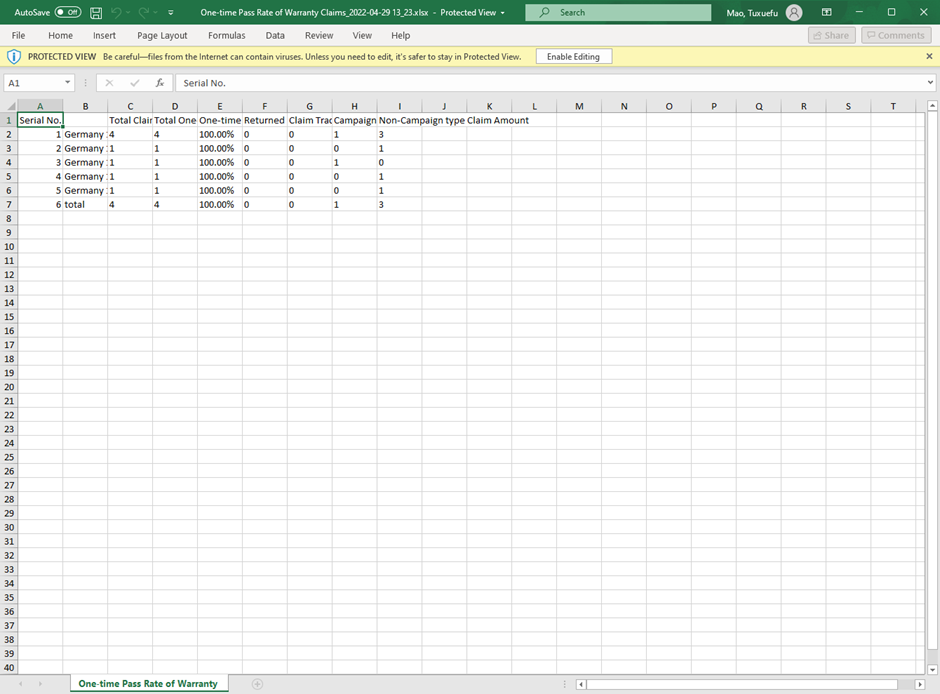Image resolution: width=940 pixels, height=694 pixels.
Task: Close the Protected View message bar
Action: 929,56
